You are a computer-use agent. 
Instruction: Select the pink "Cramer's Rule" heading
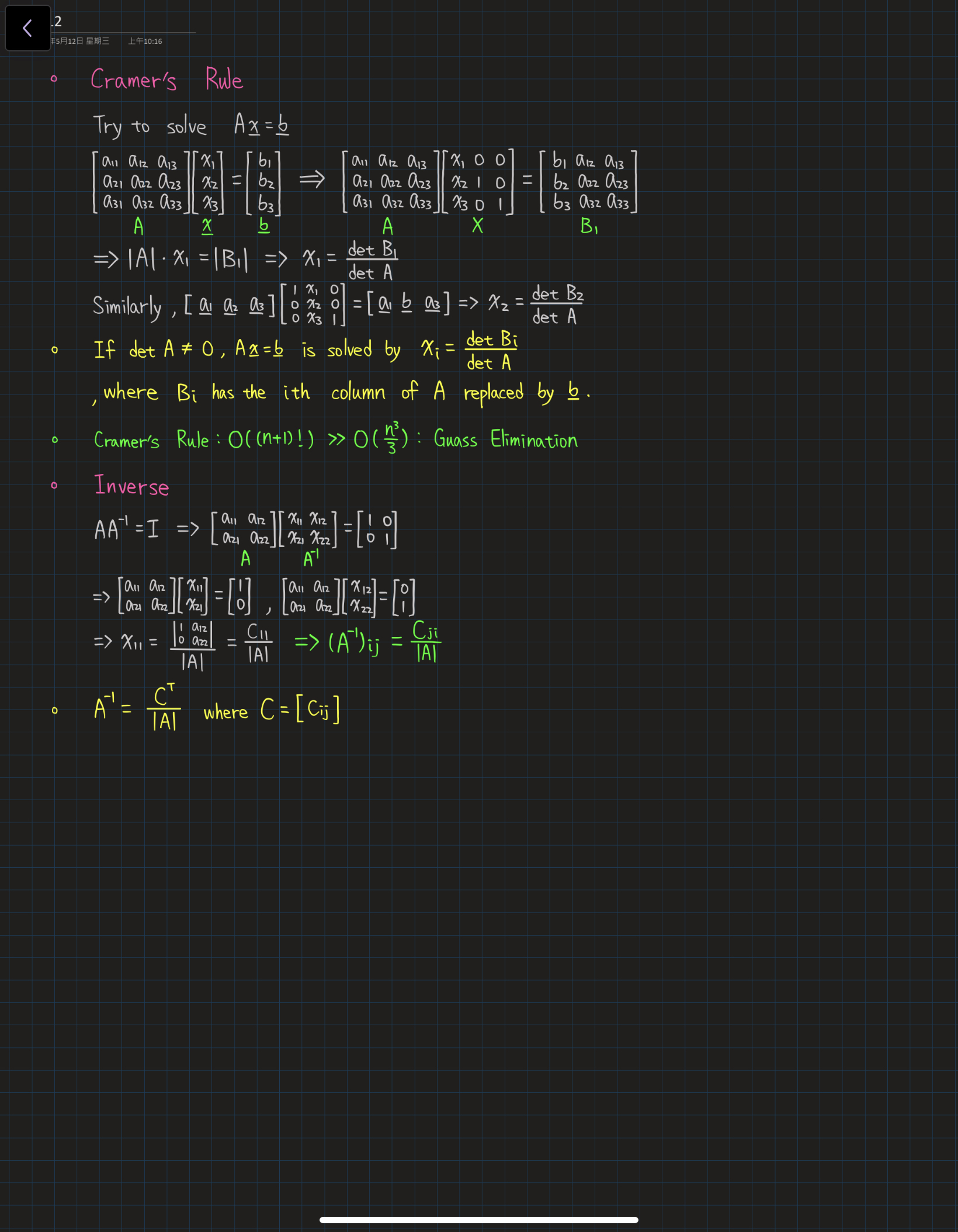click(166, 79)
